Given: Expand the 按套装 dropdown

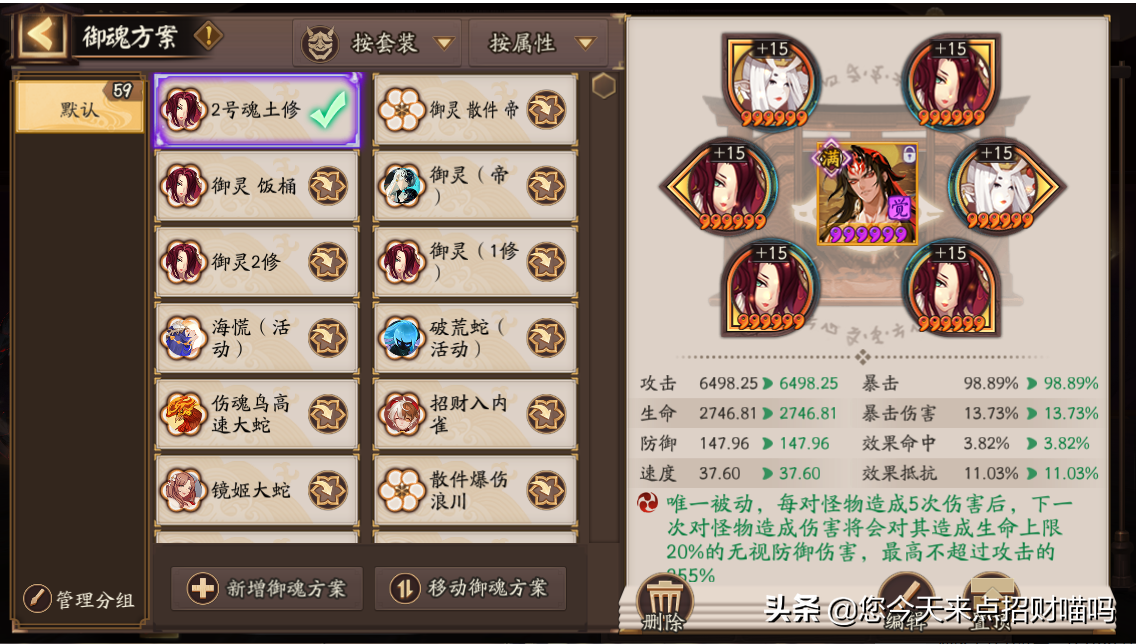Looking at the screenshot, I should [378, 43].
